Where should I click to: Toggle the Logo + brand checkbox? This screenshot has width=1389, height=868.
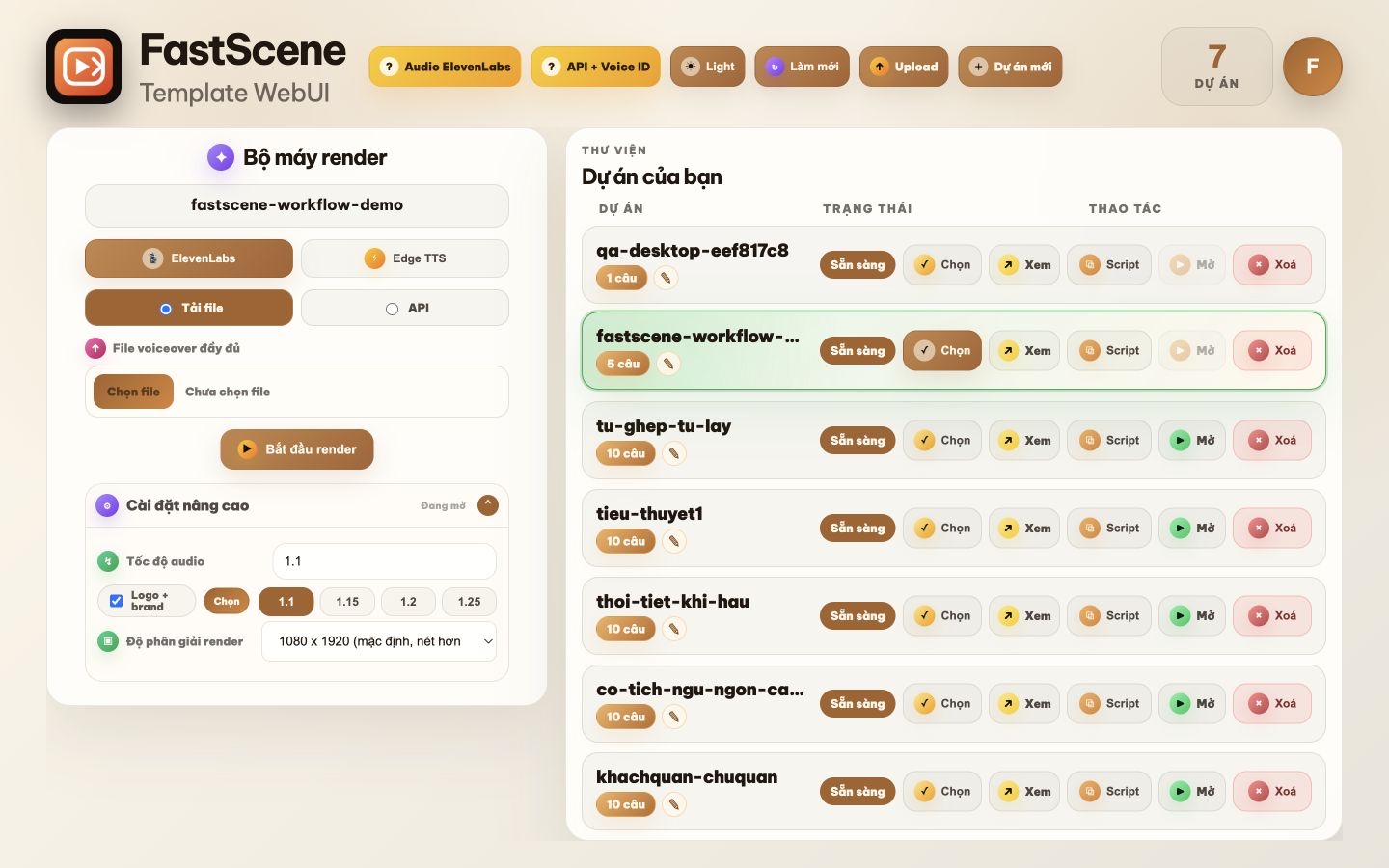(x=116, y=601)
